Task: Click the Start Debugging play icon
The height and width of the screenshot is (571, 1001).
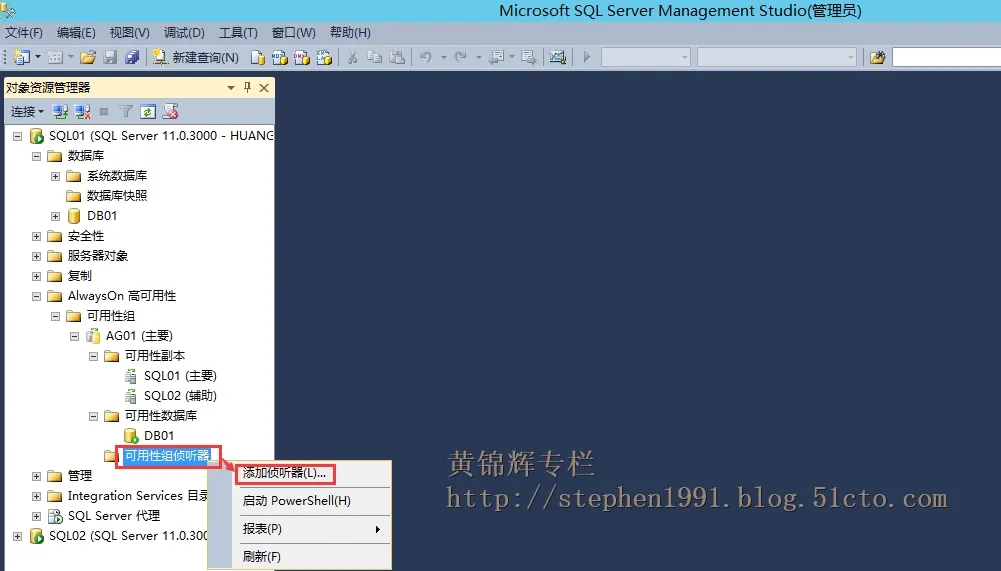Action: (587, 57)
